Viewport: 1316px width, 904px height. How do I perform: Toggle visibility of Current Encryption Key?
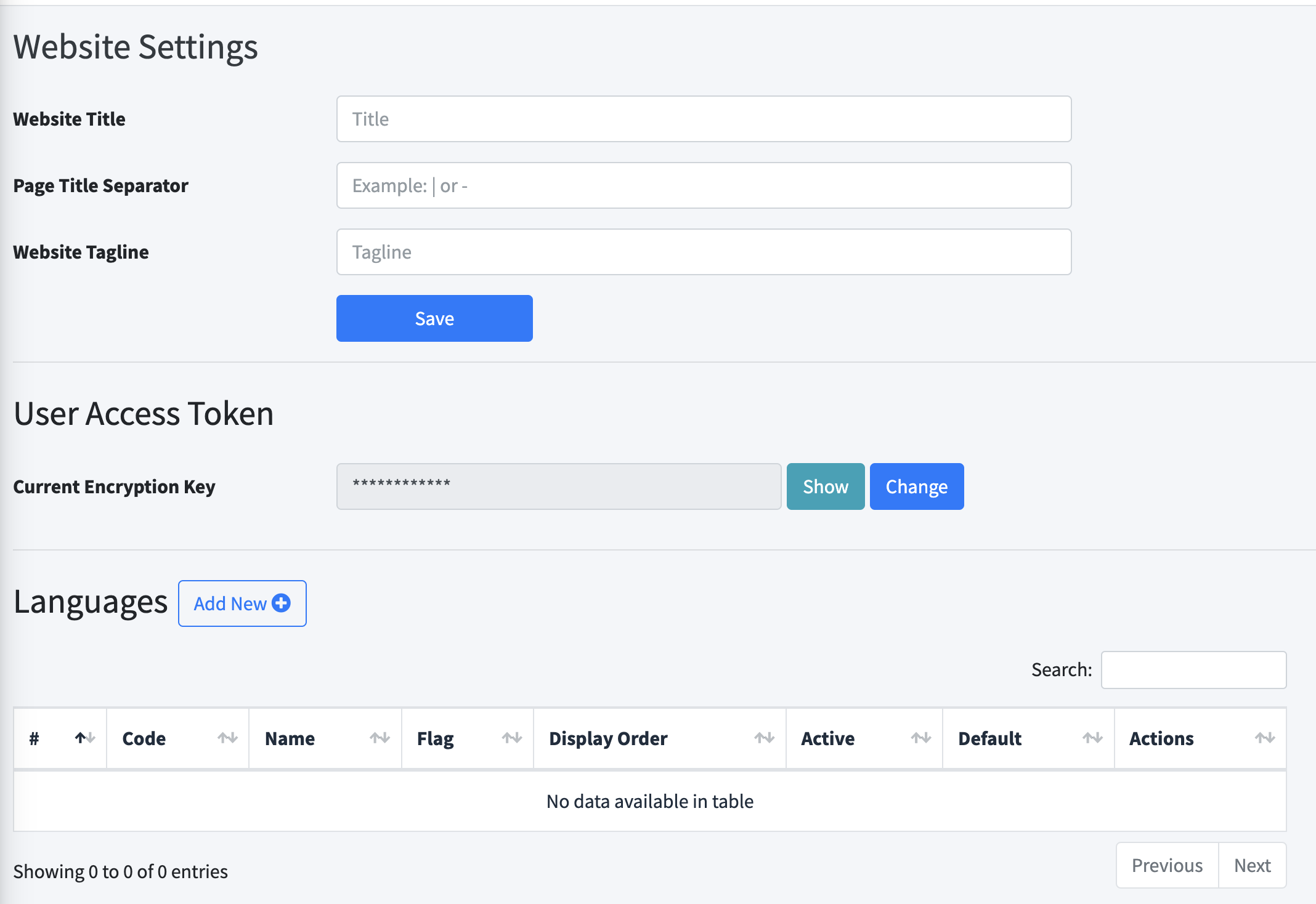pos(826,486)
